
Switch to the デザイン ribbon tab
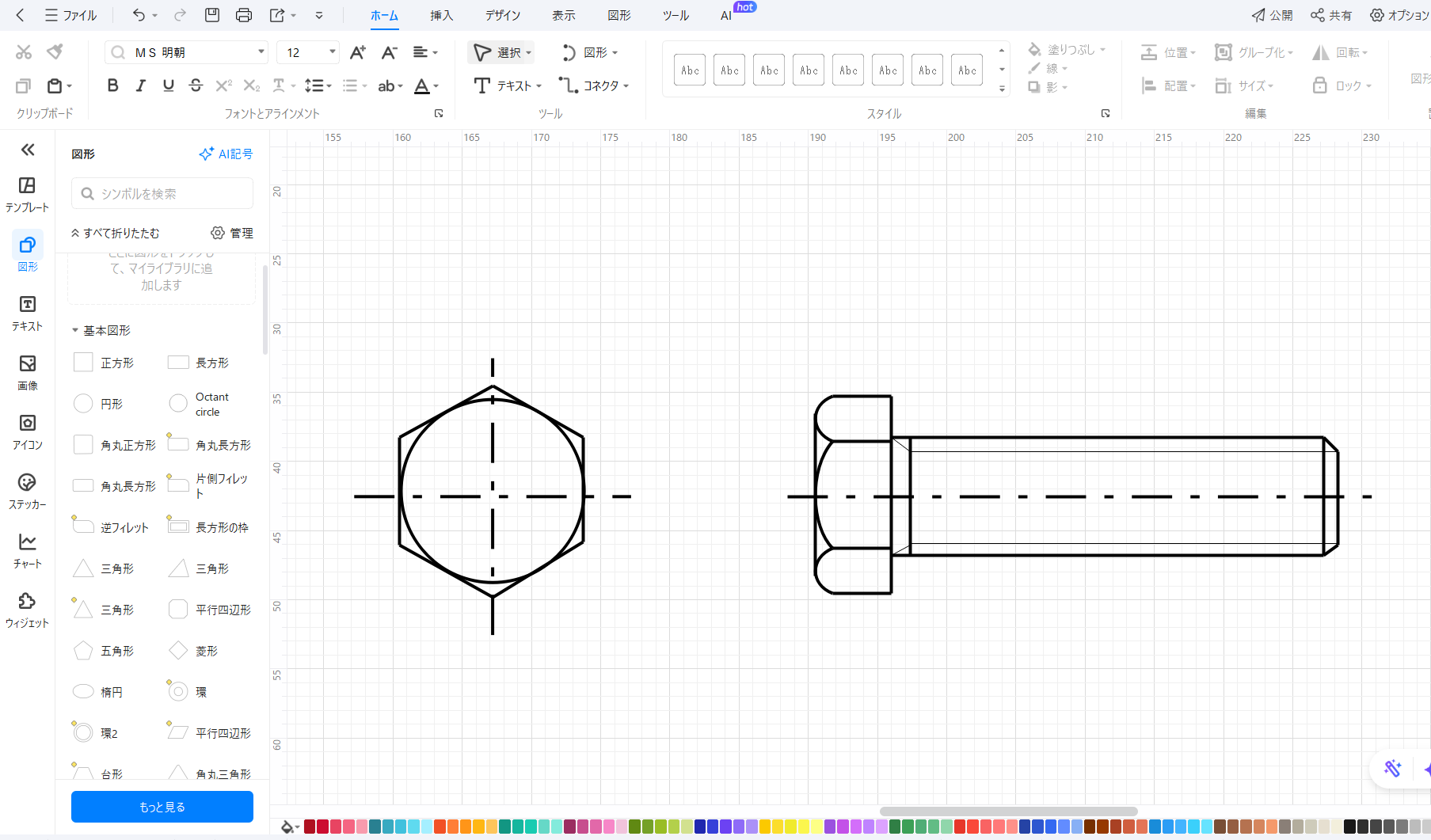[503, 15]
